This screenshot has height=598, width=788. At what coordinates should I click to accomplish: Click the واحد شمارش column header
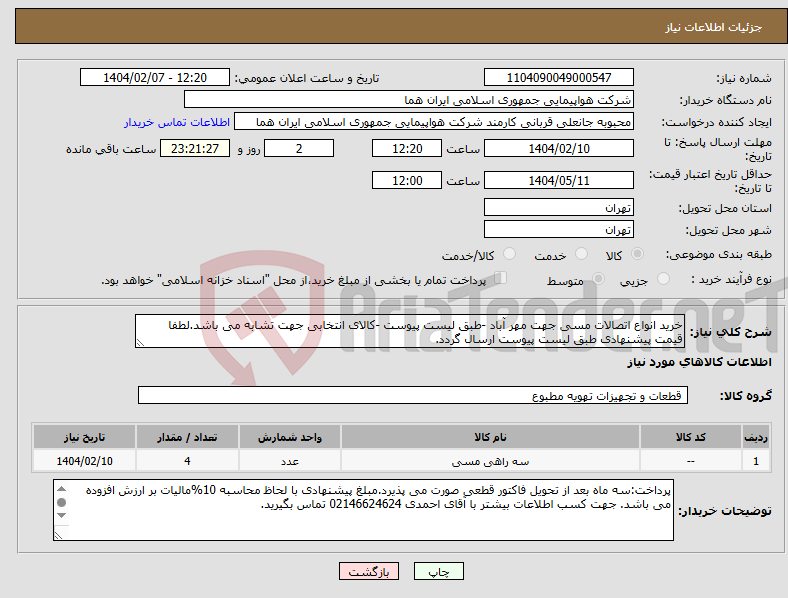(x=290, y=437)
